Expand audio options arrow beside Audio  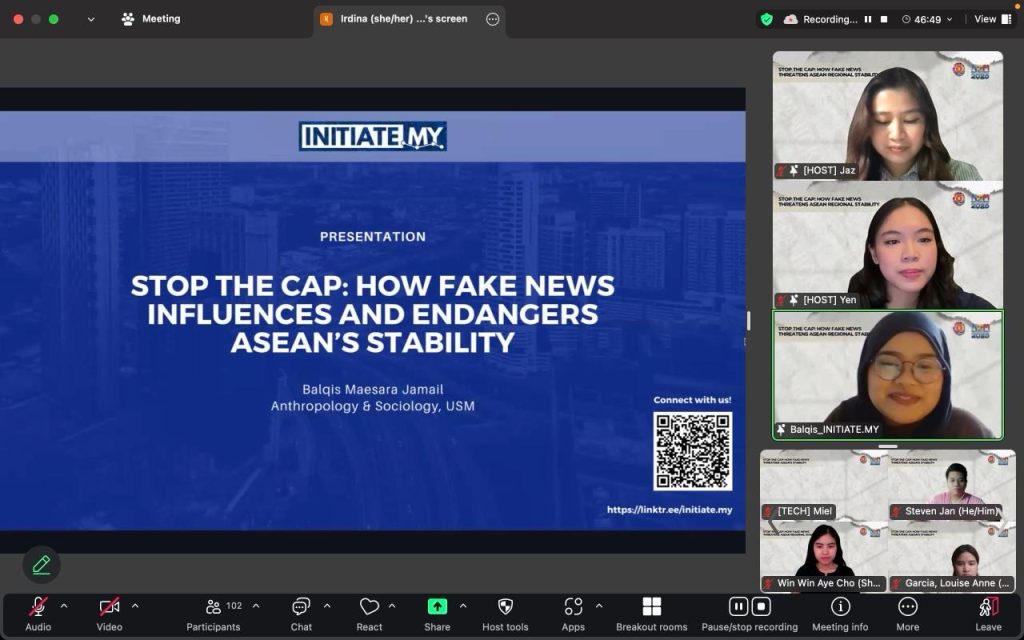[64, 606]
